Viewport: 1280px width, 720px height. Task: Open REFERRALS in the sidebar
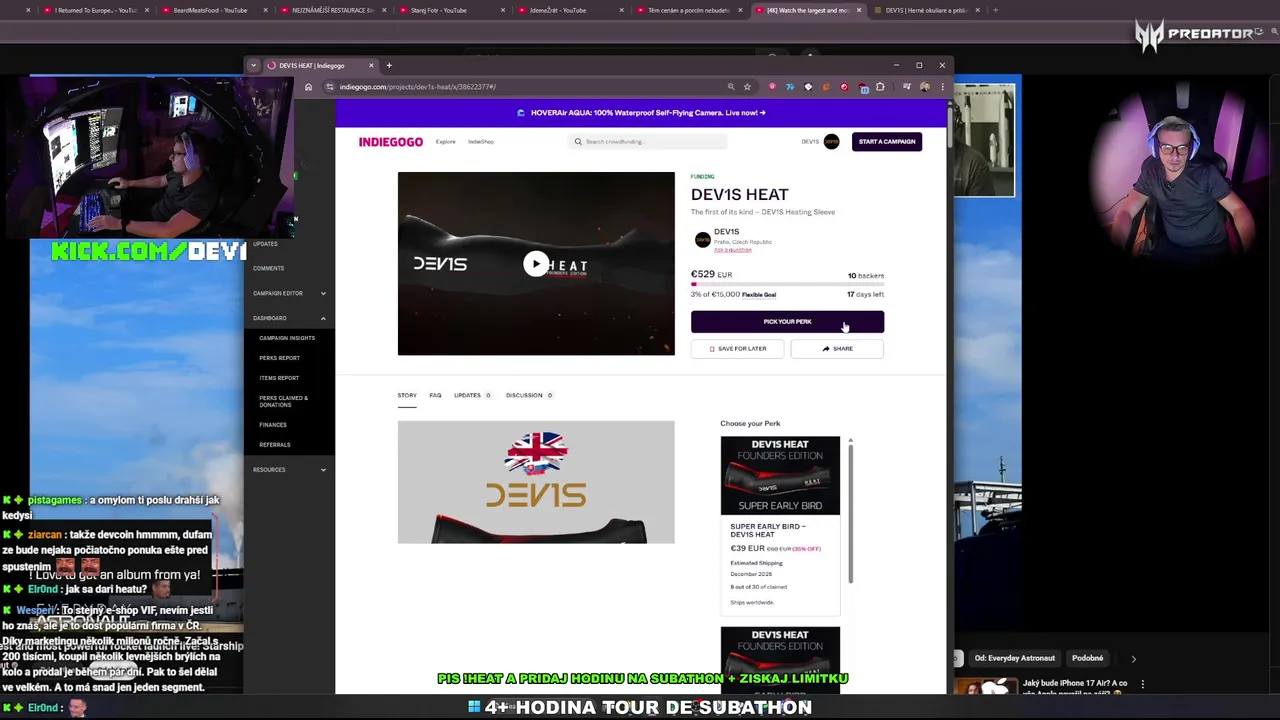pos(275,445)
